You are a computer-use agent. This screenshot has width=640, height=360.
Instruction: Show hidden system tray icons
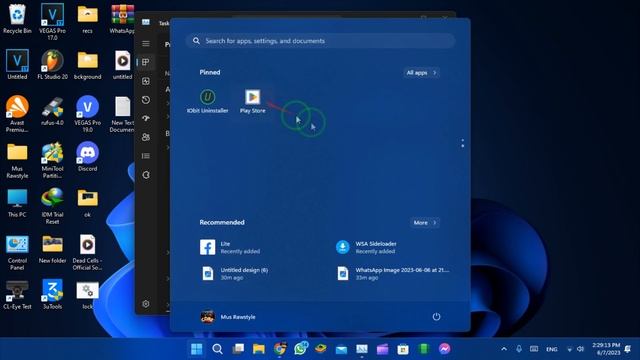point(504,349)
